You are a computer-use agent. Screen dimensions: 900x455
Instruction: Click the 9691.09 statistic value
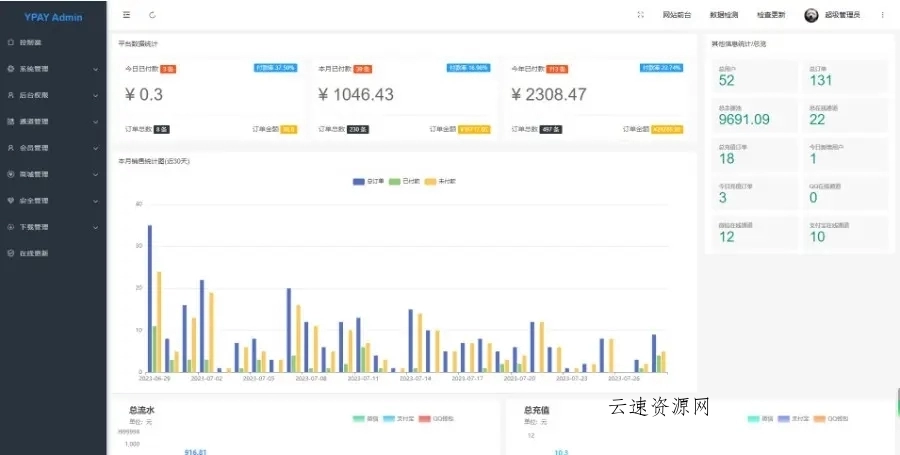pyautogui.click(x=744, y=119)
